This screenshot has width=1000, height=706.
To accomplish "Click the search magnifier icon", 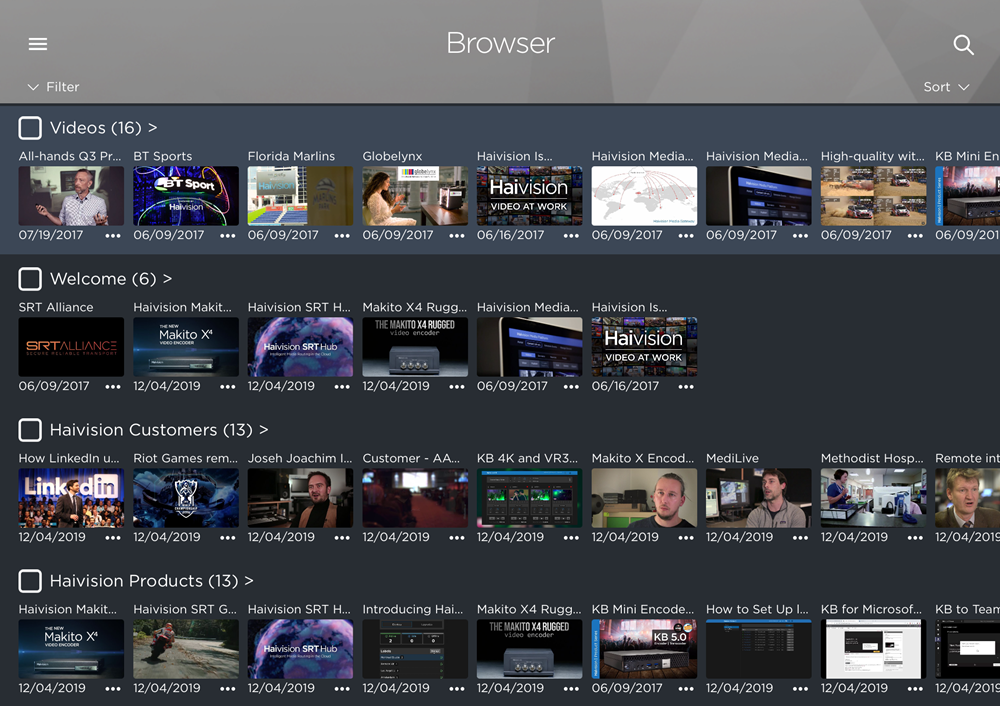I will pyautogui.click(x=963, y=45).
